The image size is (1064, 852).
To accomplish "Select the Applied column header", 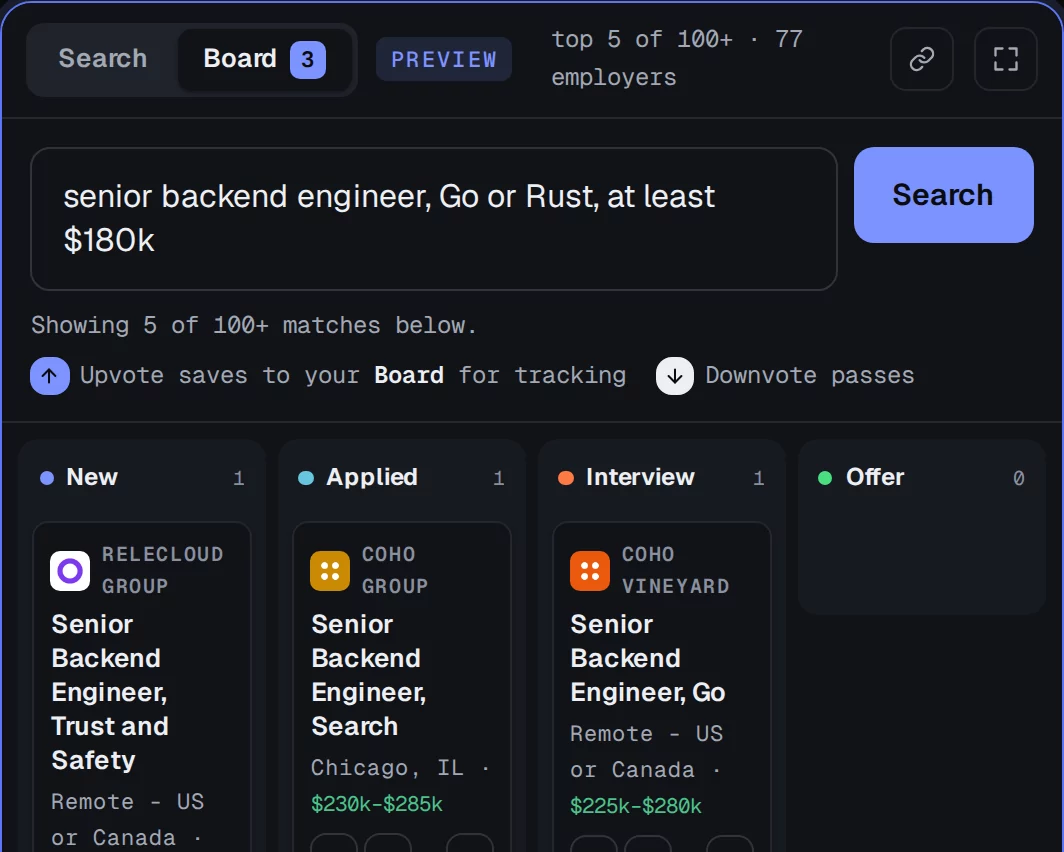I will (402, 478).
